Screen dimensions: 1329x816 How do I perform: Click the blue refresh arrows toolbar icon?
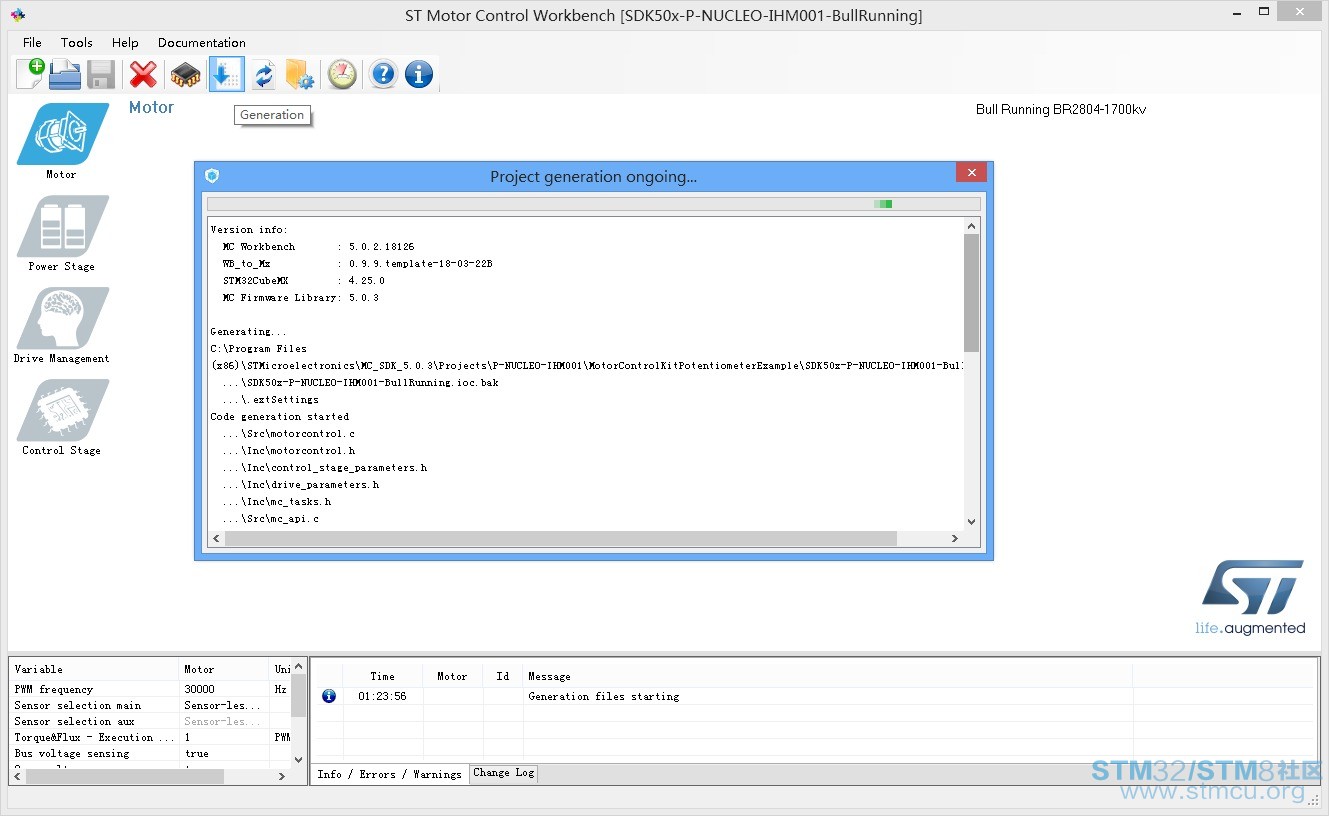coord(264,74)
